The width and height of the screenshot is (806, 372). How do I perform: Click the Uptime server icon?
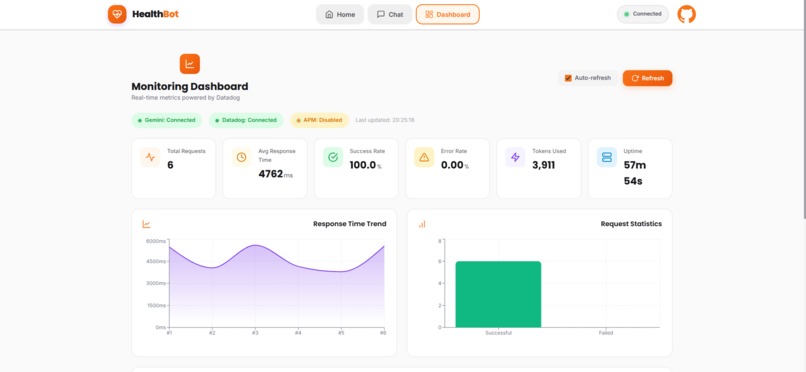(x=607, y=157)
